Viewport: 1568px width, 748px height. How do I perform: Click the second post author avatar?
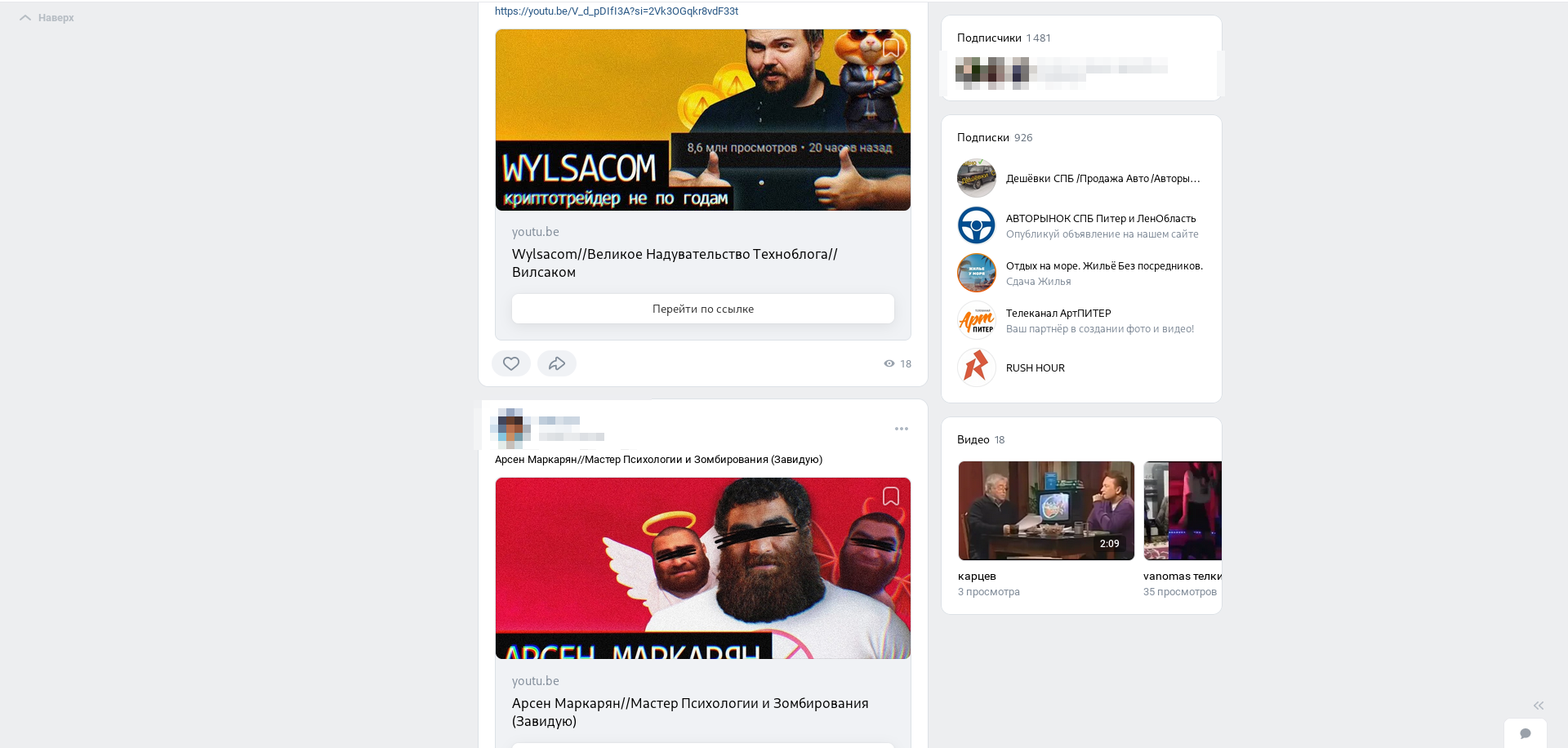click(x=511, y=429)
